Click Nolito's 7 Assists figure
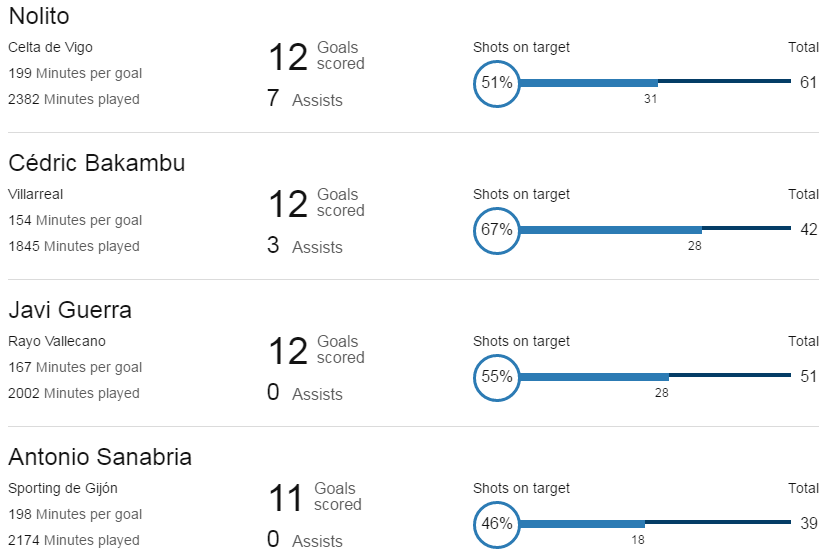 point(305,98)
